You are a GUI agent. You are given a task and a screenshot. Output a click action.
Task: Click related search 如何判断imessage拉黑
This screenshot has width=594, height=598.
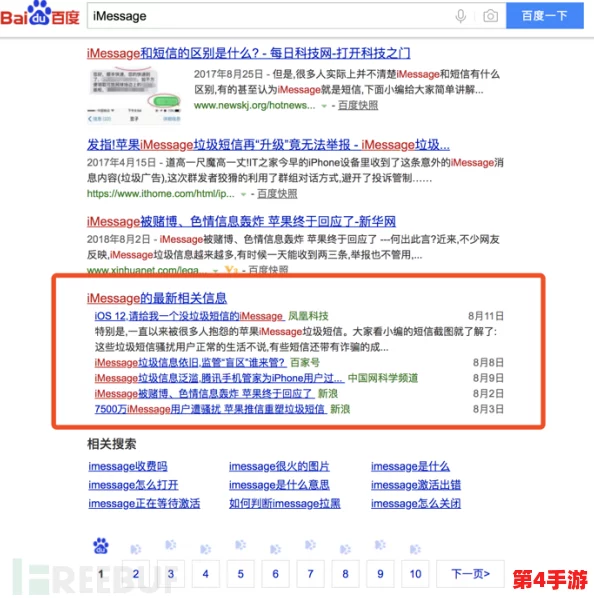[x=285, y=504]
